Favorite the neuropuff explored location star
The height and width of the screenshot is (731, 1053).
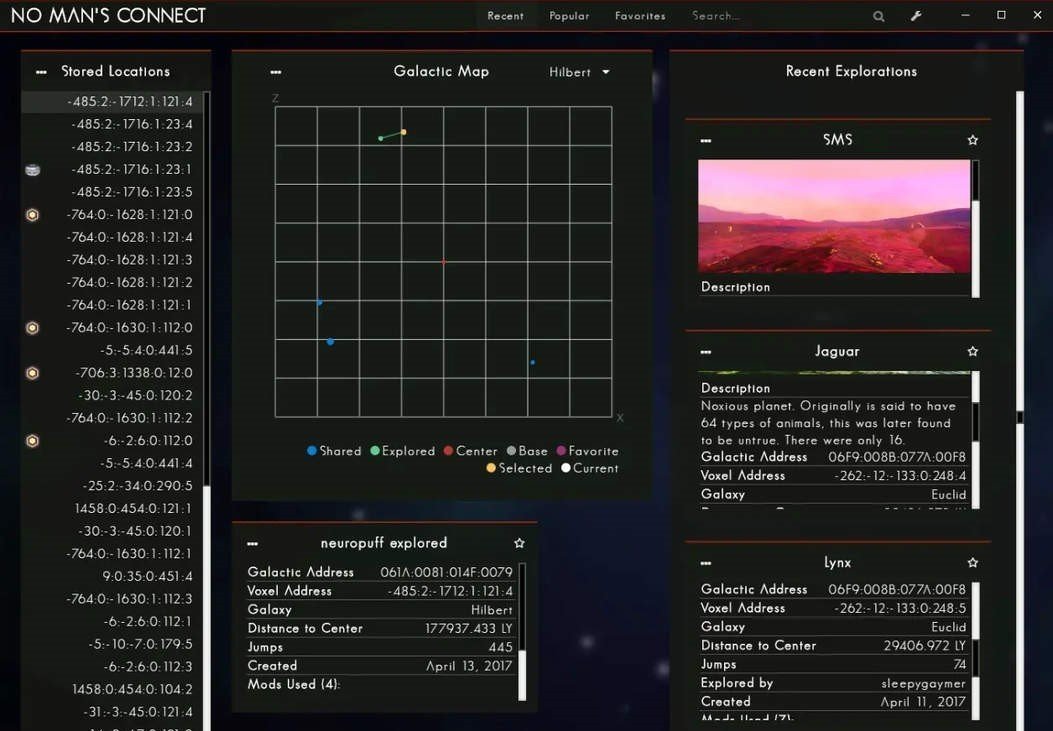pos(519,543)
